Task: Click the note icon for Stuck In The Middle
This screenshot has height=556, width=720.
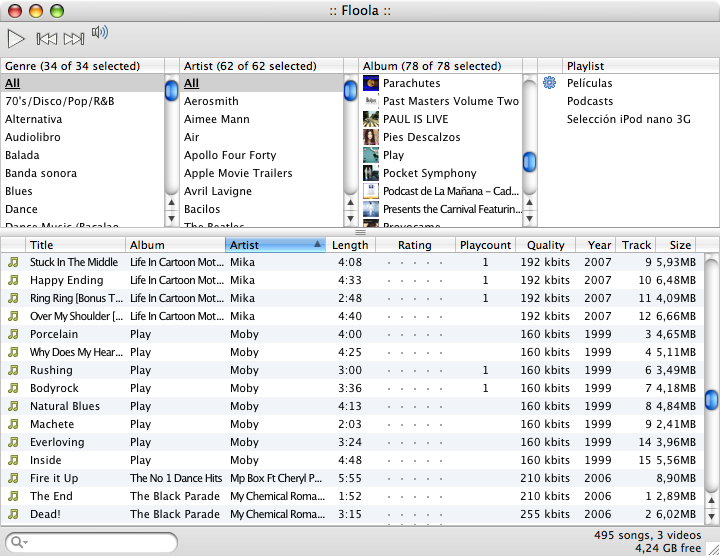Action: 13,262
